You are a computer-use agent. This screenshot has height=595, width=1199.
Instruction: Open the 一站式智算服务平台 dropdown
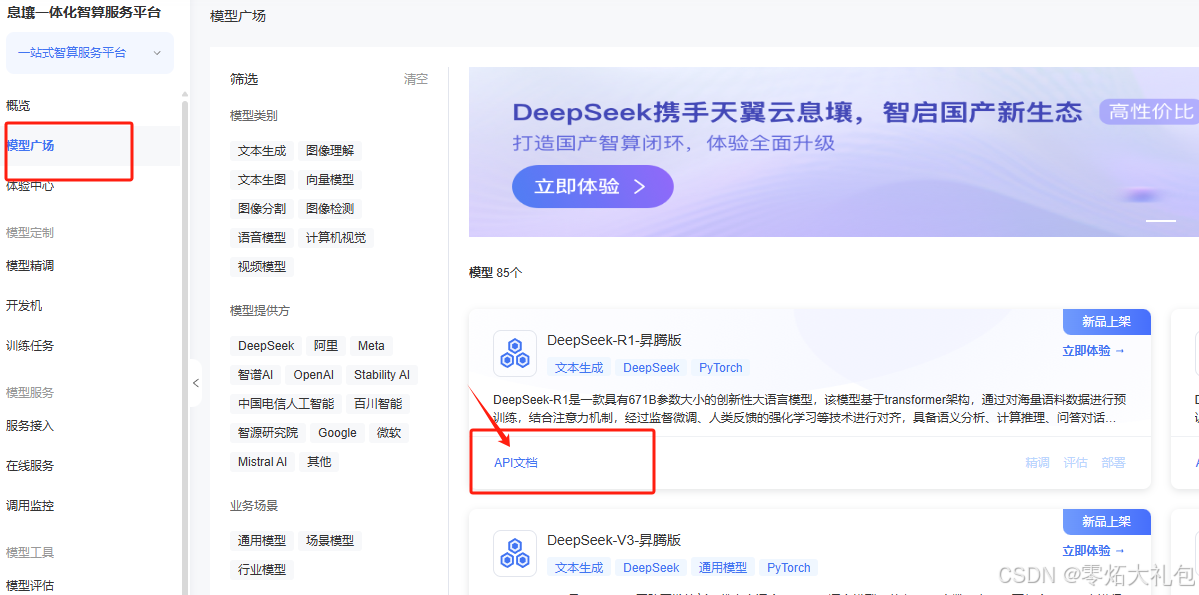pyautogui.click(x=89, y=53)
